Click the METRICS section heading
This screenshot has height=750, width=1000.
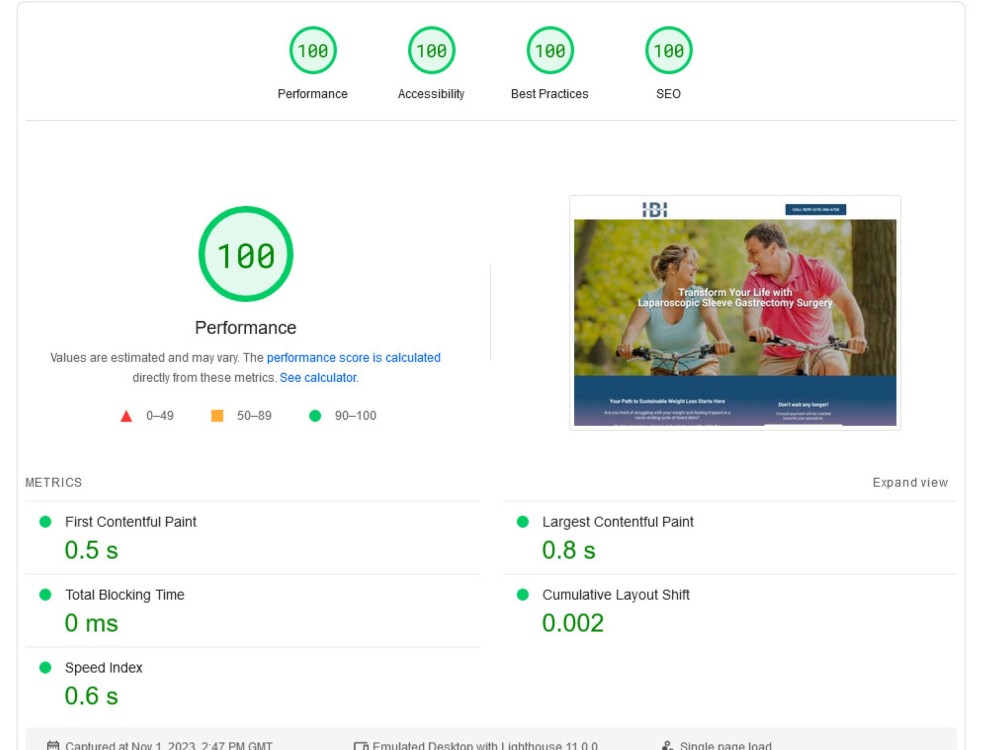coord(54,483)
